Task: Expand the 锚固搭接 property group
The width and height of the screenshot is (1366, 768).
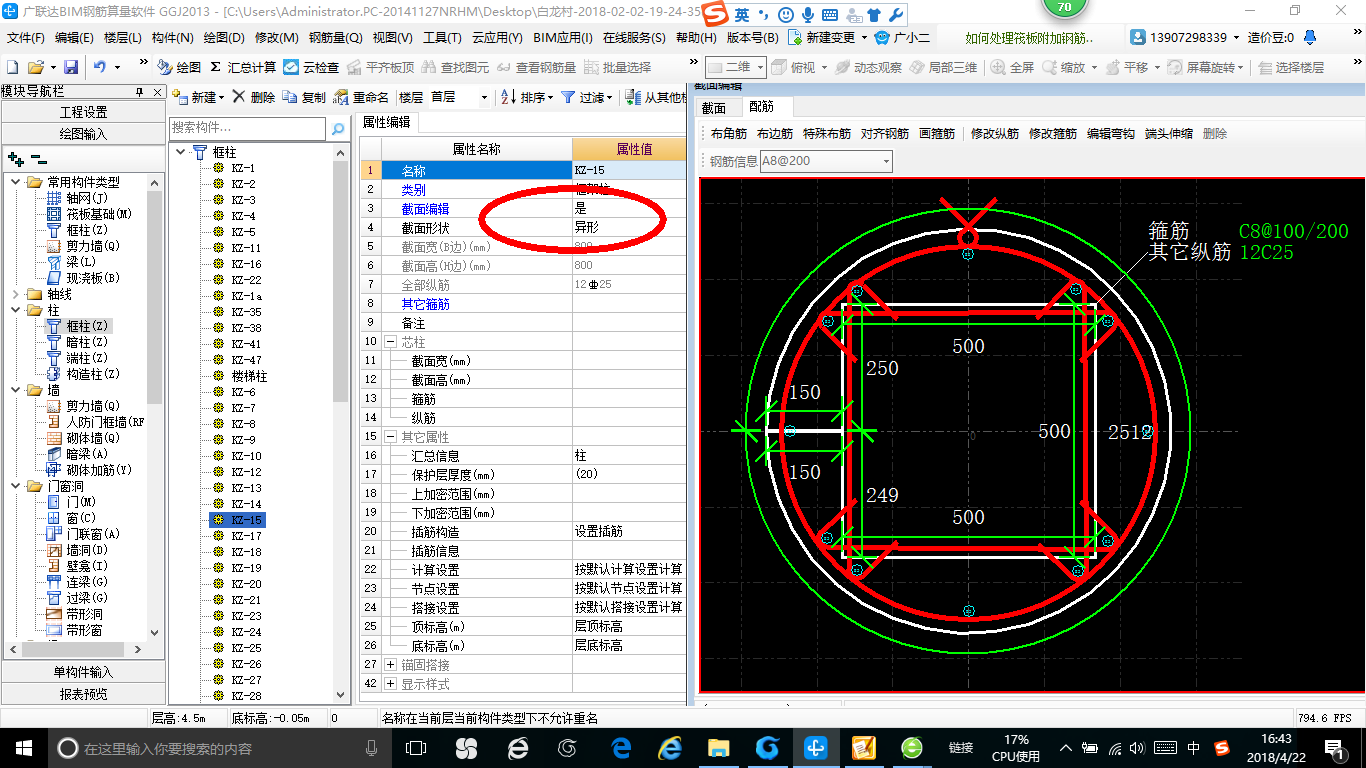Action: coord(390,665)
